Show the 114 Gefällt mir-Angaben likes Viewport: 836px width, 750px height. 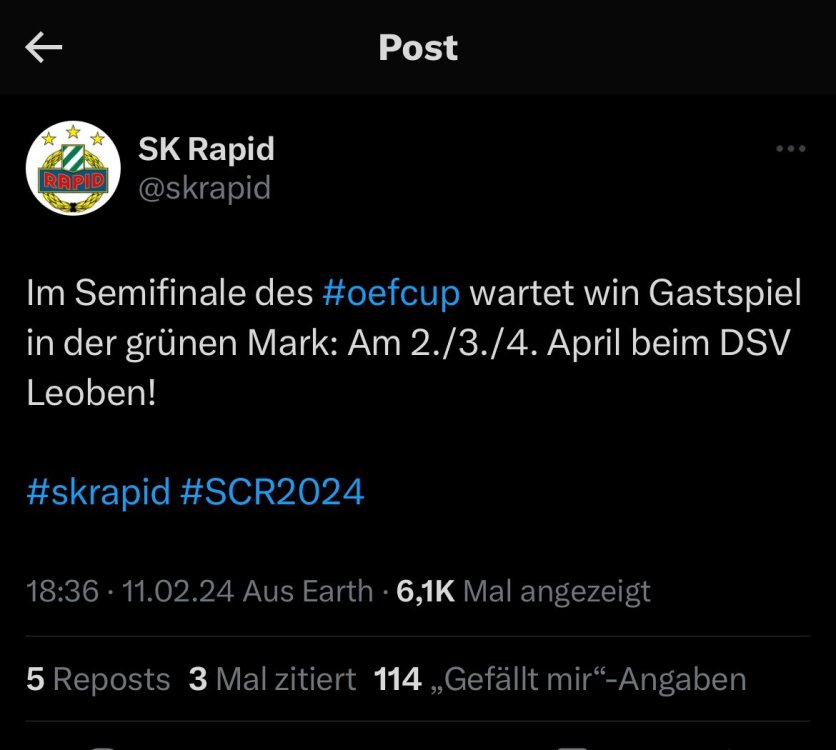pos(560,680)
